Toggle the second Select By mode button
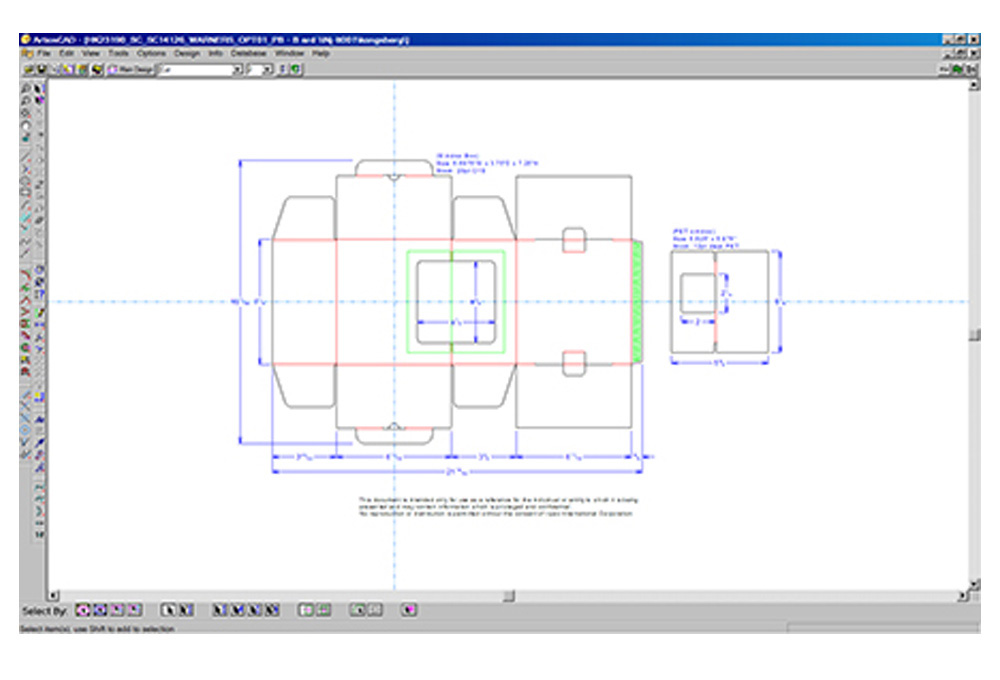1000x680 pixels. 100,609
